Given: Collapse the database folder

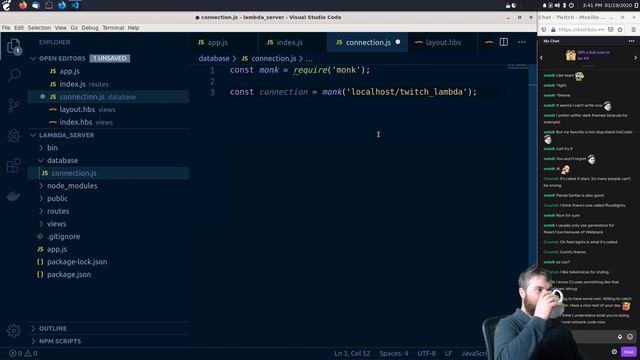Looking at the screenshot, I should (x=41, y=160).
